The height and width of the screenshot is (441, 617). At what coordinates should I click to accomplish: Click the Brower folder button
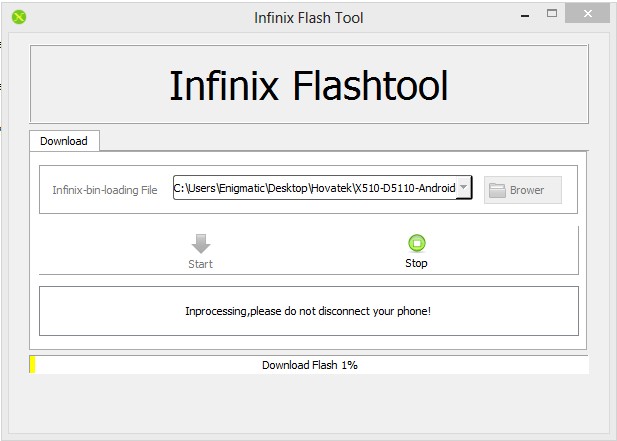coord(523,190)
